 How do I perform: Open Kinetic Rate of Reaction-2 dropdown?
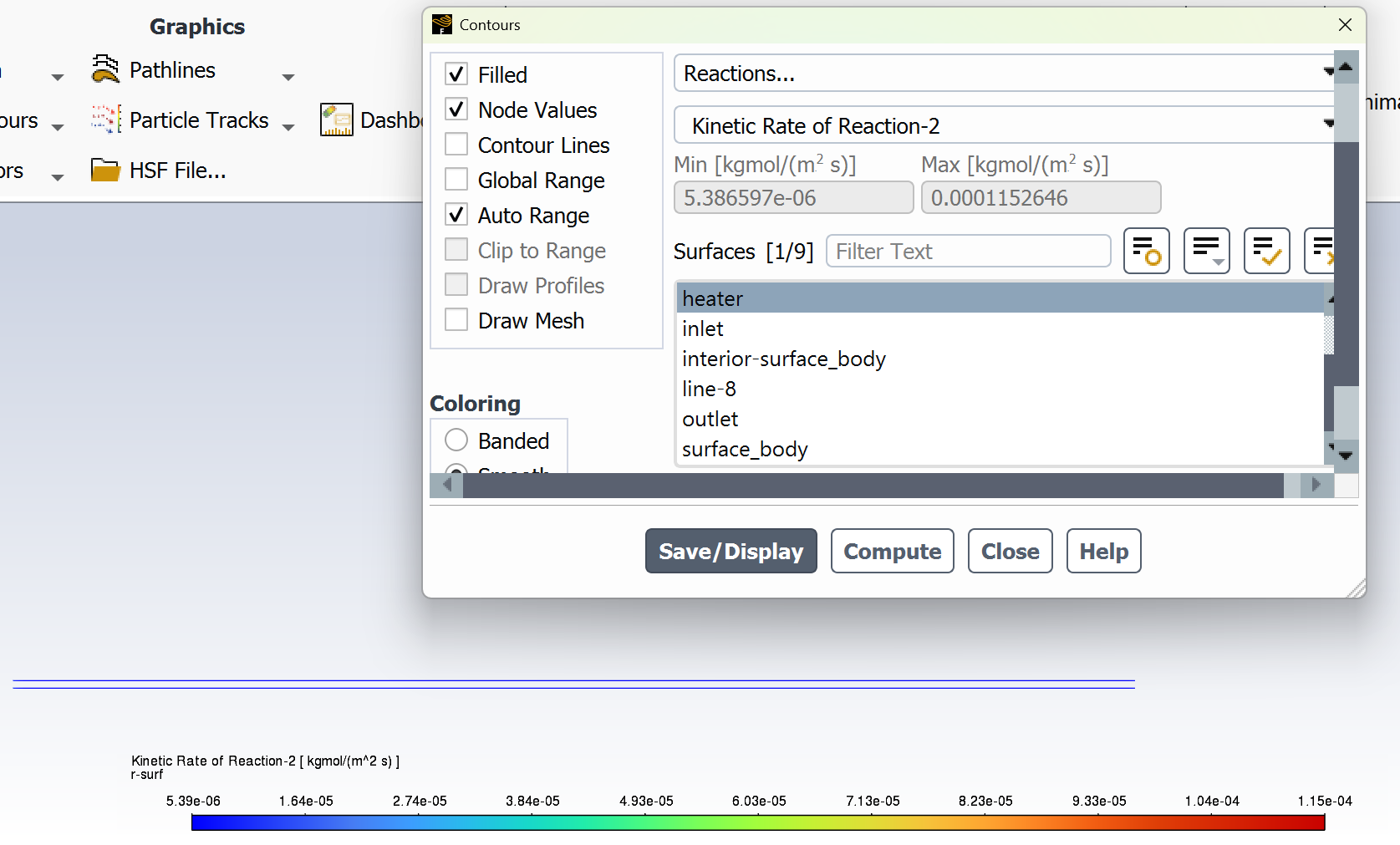pyautogui.click(x=1003, y=126)
